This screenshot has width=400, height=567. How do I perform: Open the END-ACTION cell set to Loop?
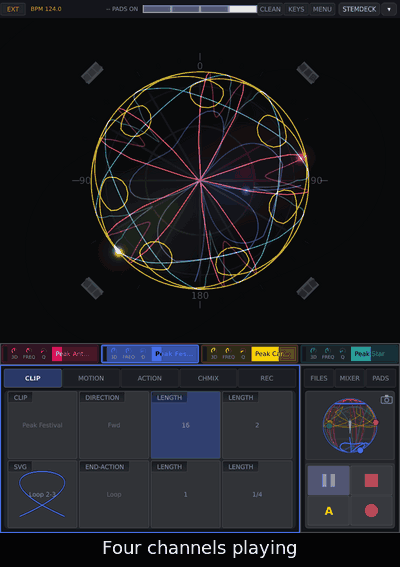click(114, 494)
